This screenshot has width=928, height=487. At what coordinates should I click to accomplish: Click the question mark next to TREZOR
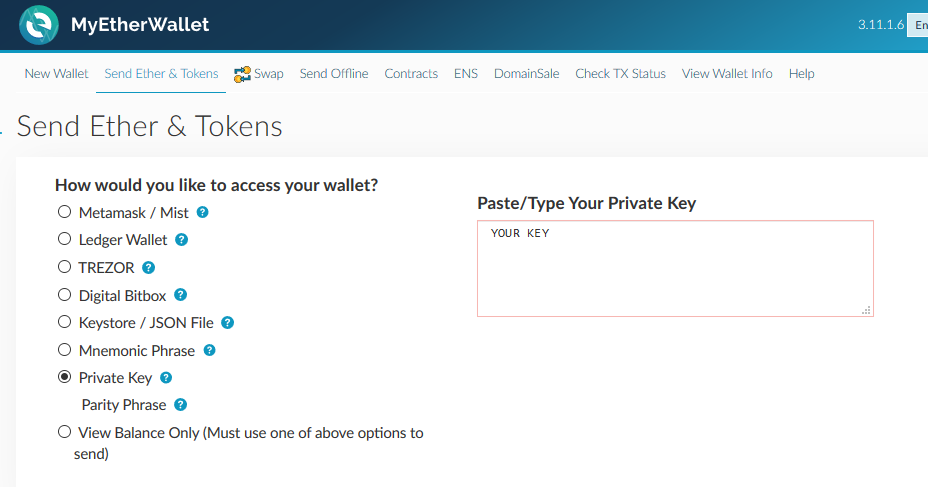coord(149,267)
